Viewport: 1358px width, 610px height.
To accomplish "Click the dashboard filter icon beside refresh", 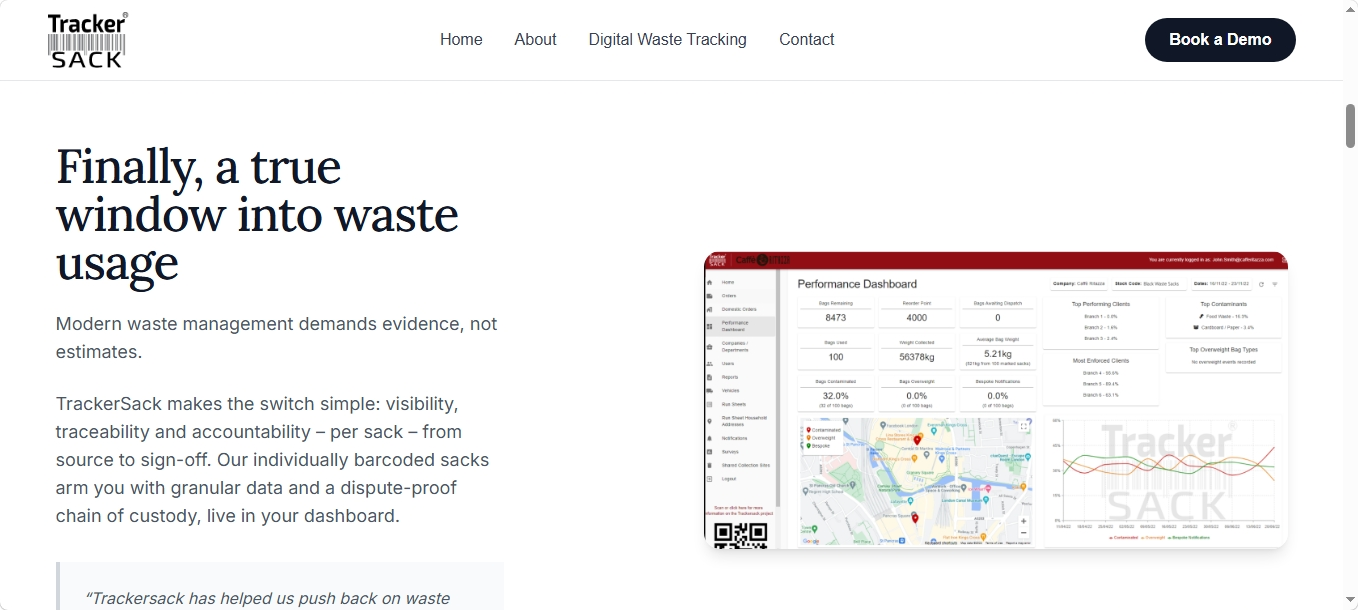I will pos(1275,284).
